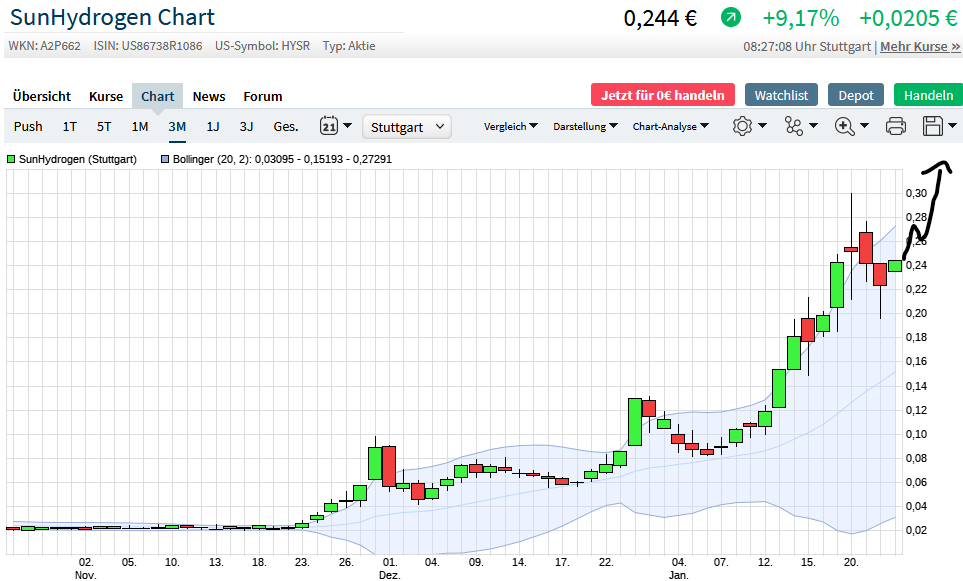Expand the save icon dropdown arrow
The width and height of the screenshot is (963, 581).
953,126
